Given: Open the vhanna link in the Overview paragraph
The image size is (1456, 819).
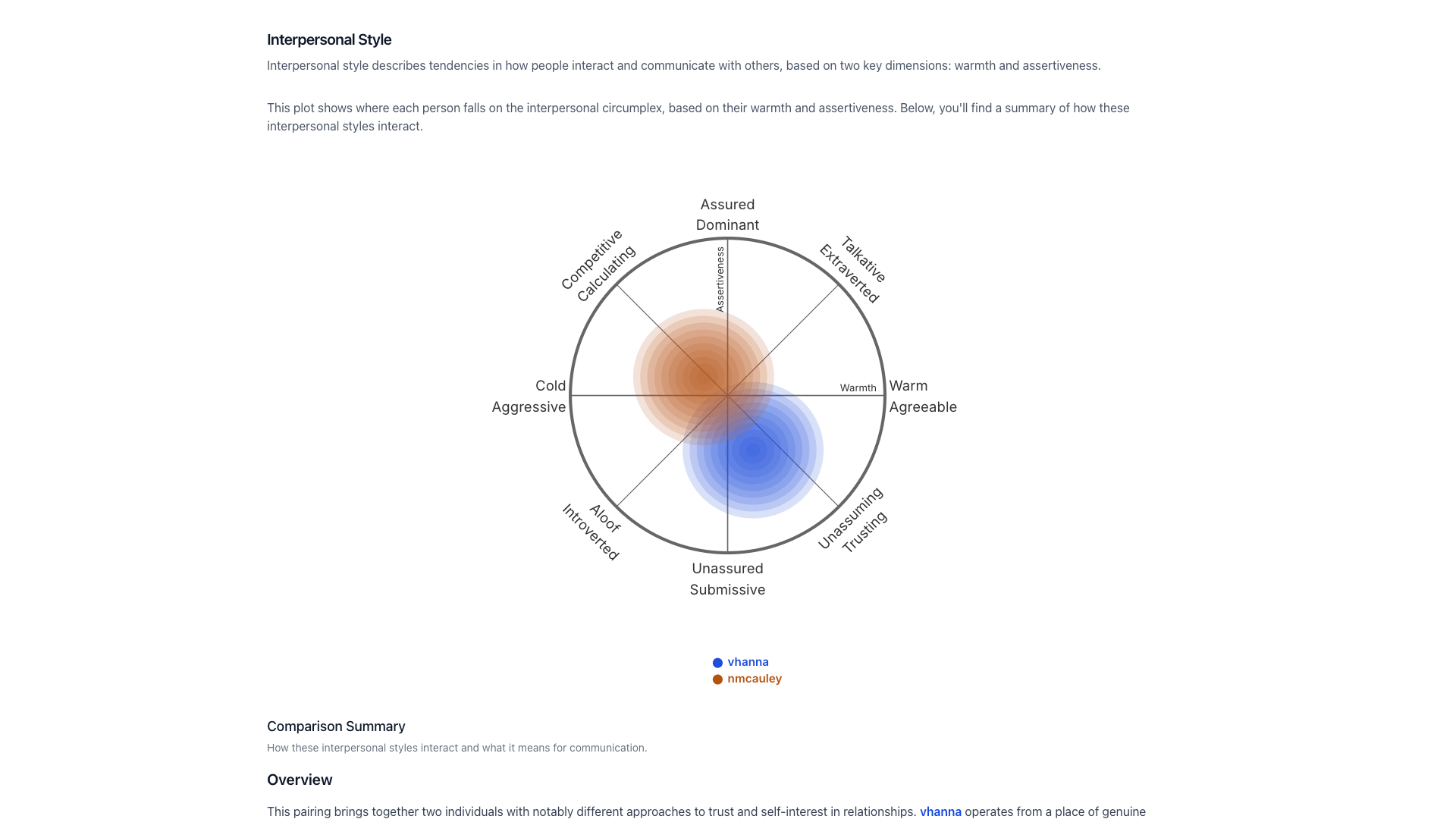Looking at the screenshot, I should [940, 811].
